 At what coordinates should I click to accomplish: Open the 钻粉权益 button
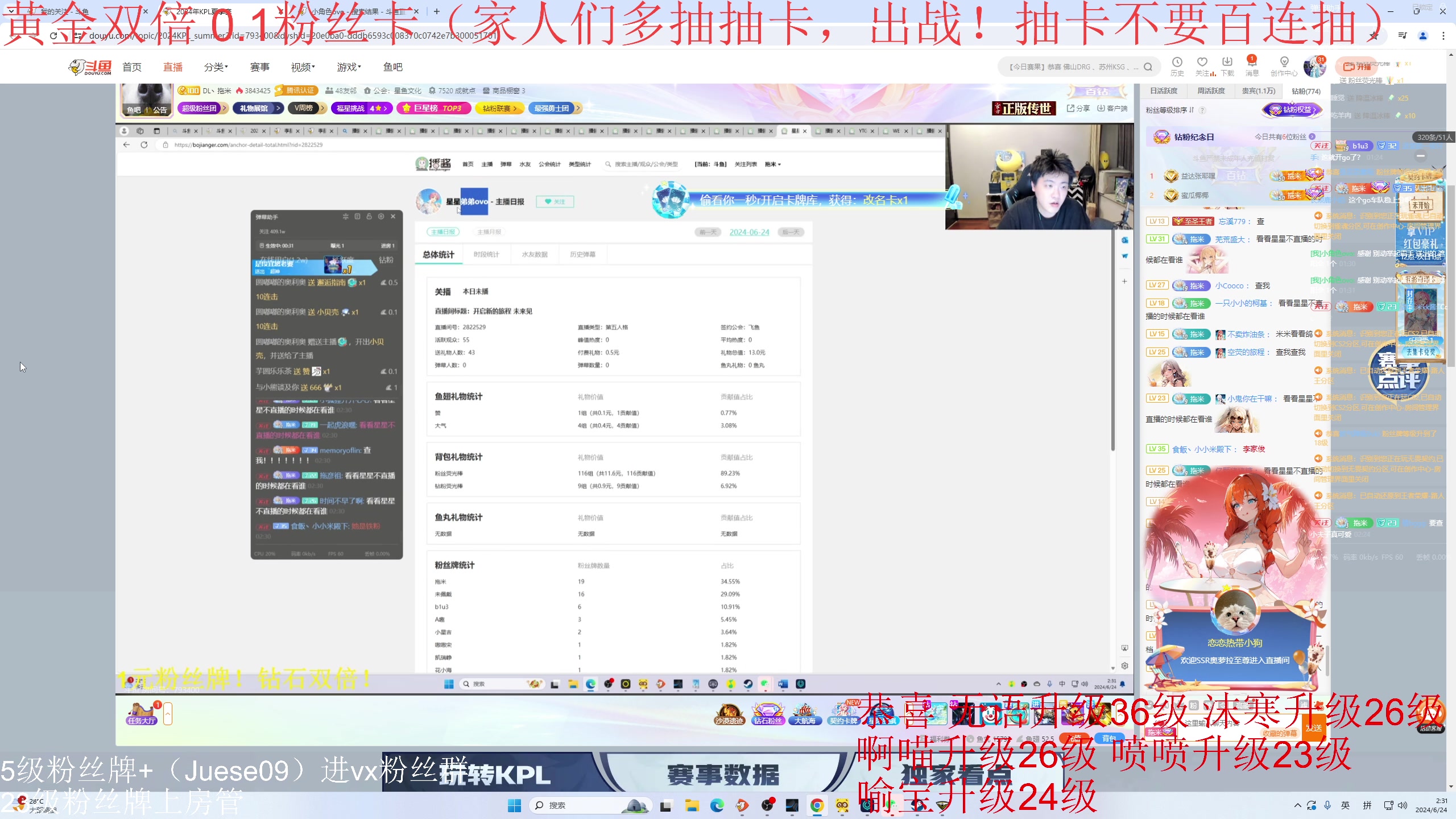(x=1292, y=110)
